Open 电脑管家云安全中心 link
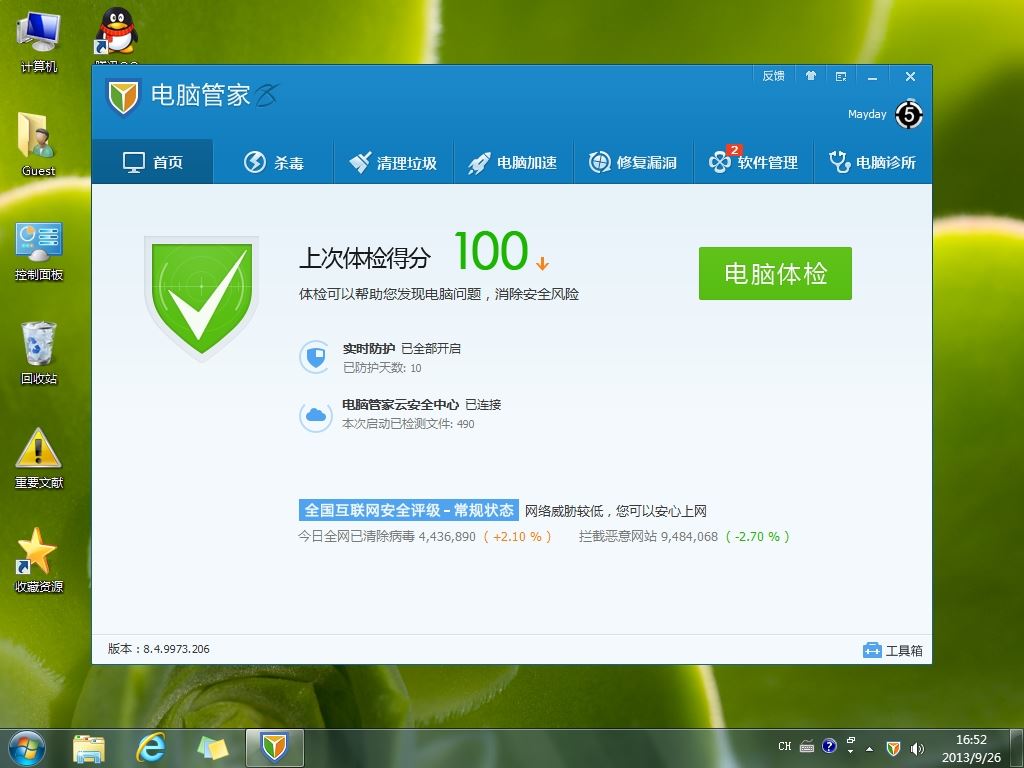This screenshot has height=768, width=1024. pos(400,405)
